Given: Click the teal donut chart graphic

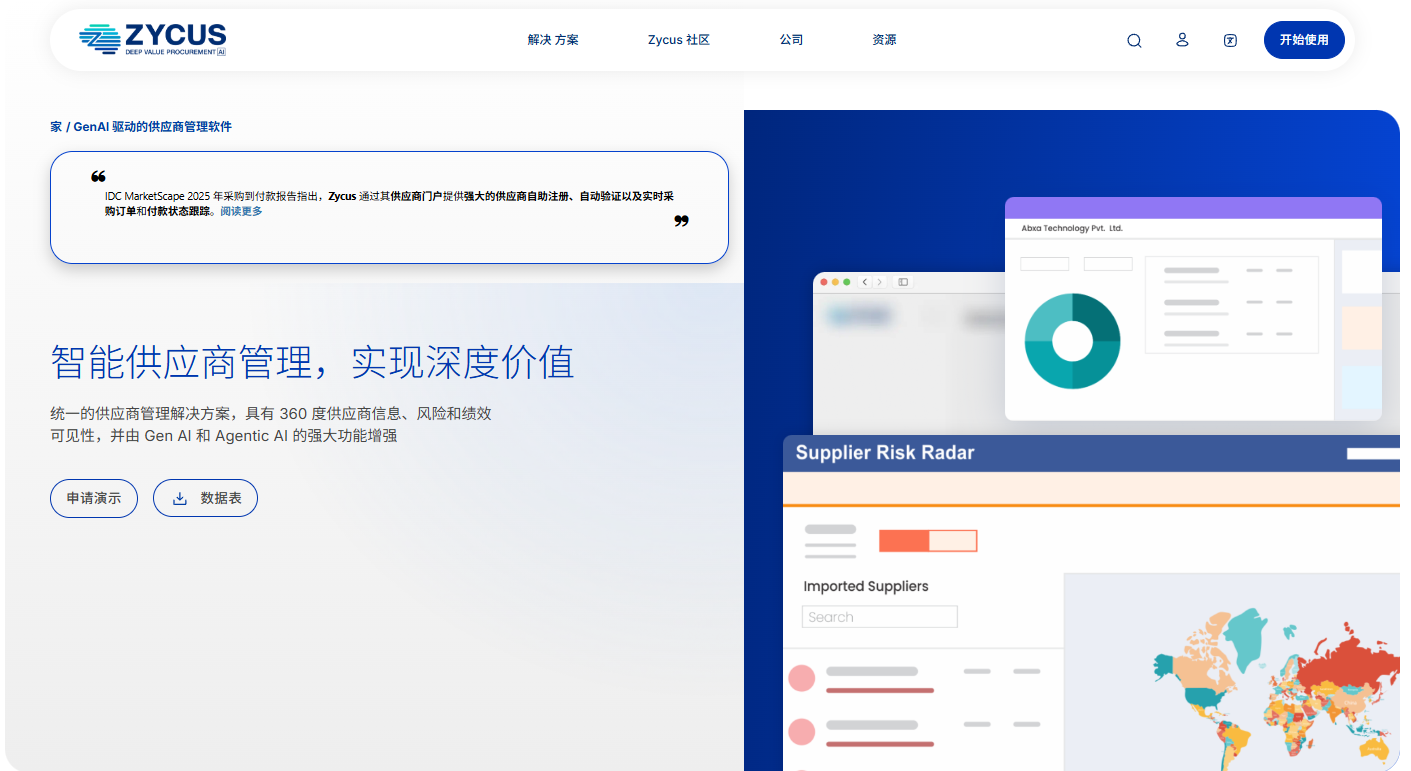Looking at the screenshot, I should 1072,341.
